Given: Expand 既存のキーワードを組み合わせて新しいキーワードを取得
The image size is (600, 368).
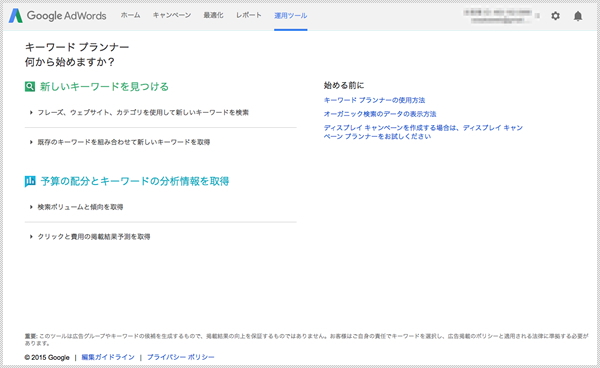Looking at the screenshot, I should 120,142.
